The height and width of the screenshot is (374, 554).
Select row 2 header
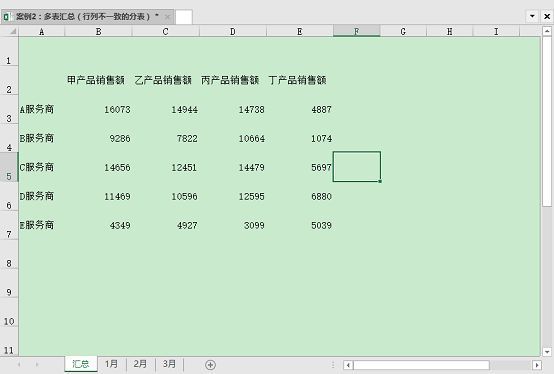click(9, 80)
